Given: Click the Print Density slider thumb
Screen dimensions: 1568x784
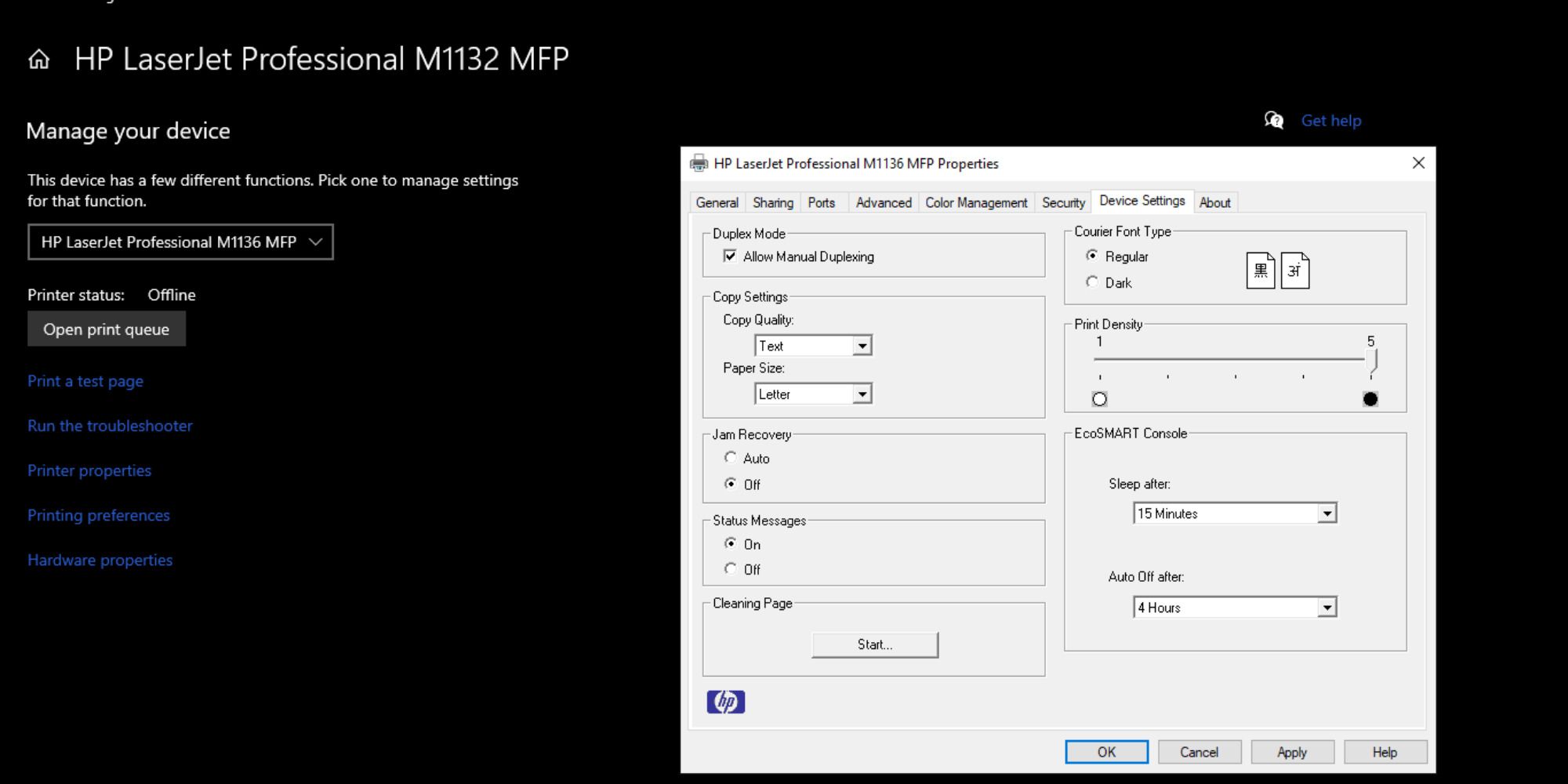Looking at the screenshot, I should coord(1371,361).
